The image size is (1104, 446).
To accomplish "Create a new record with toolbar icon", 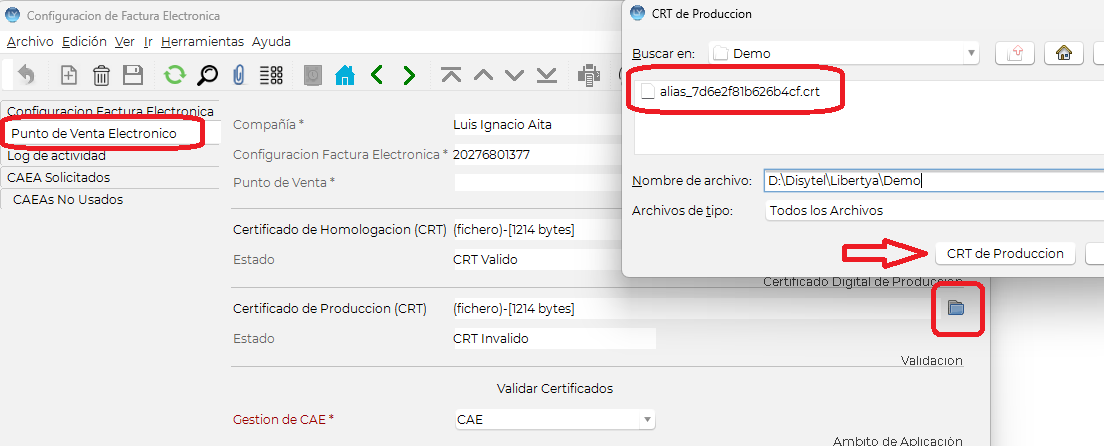I will 69,75.
